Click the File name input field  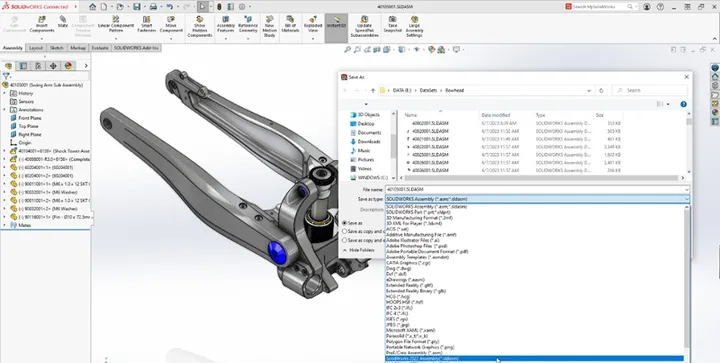coord(534,189)
